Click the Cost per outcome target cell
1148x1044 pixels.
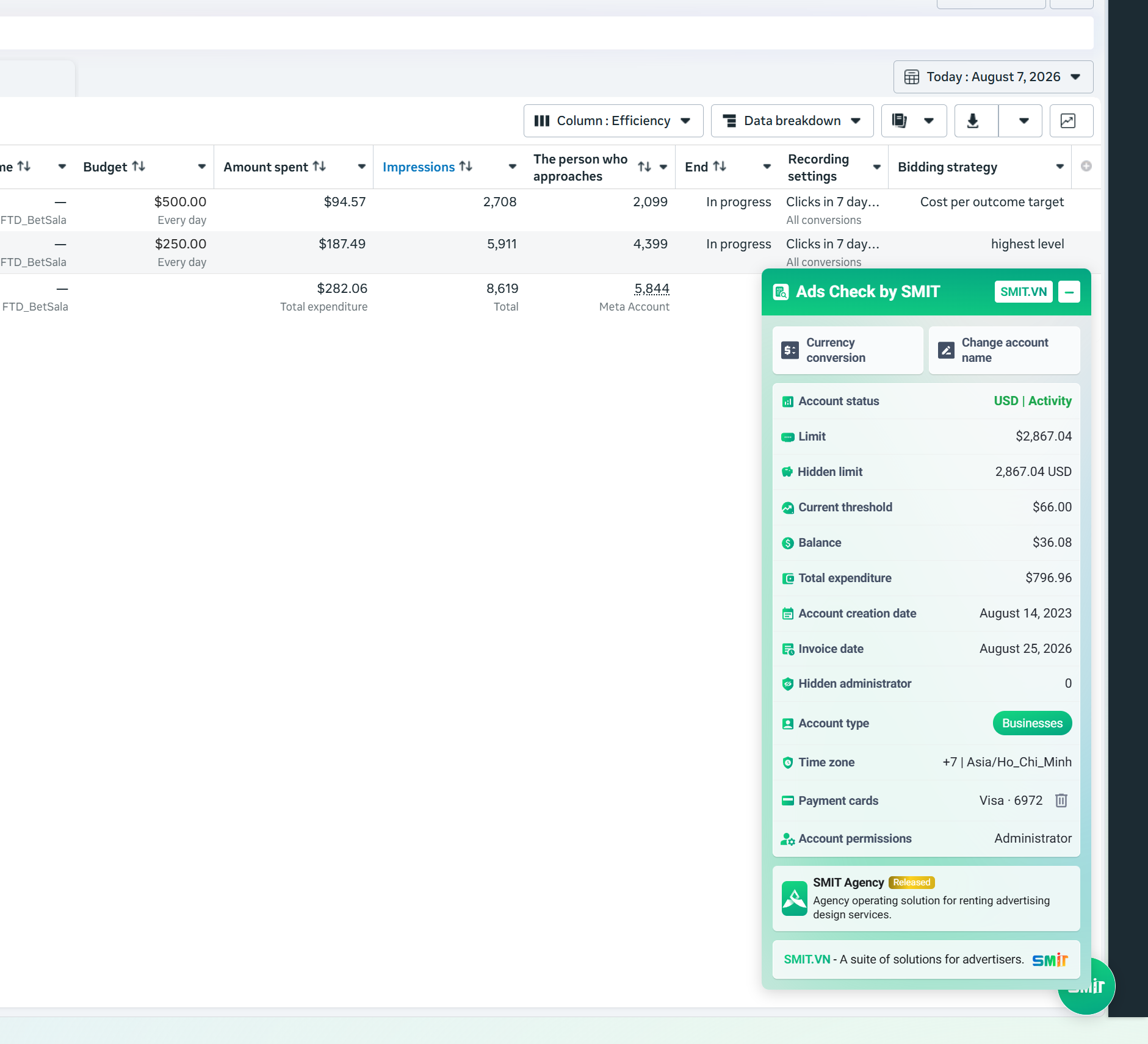992,202
